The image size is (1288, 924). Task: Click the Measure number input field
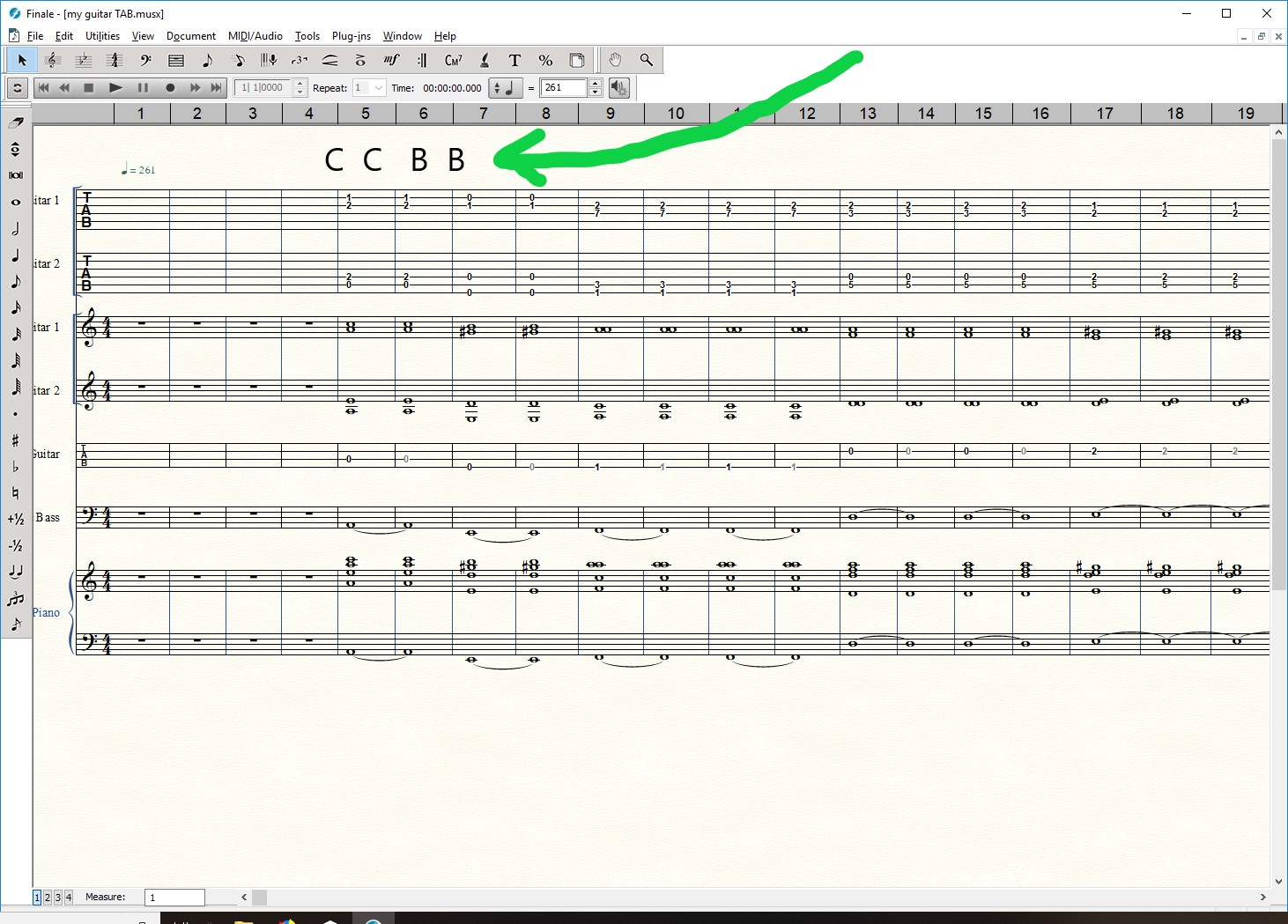pos(174,898)
